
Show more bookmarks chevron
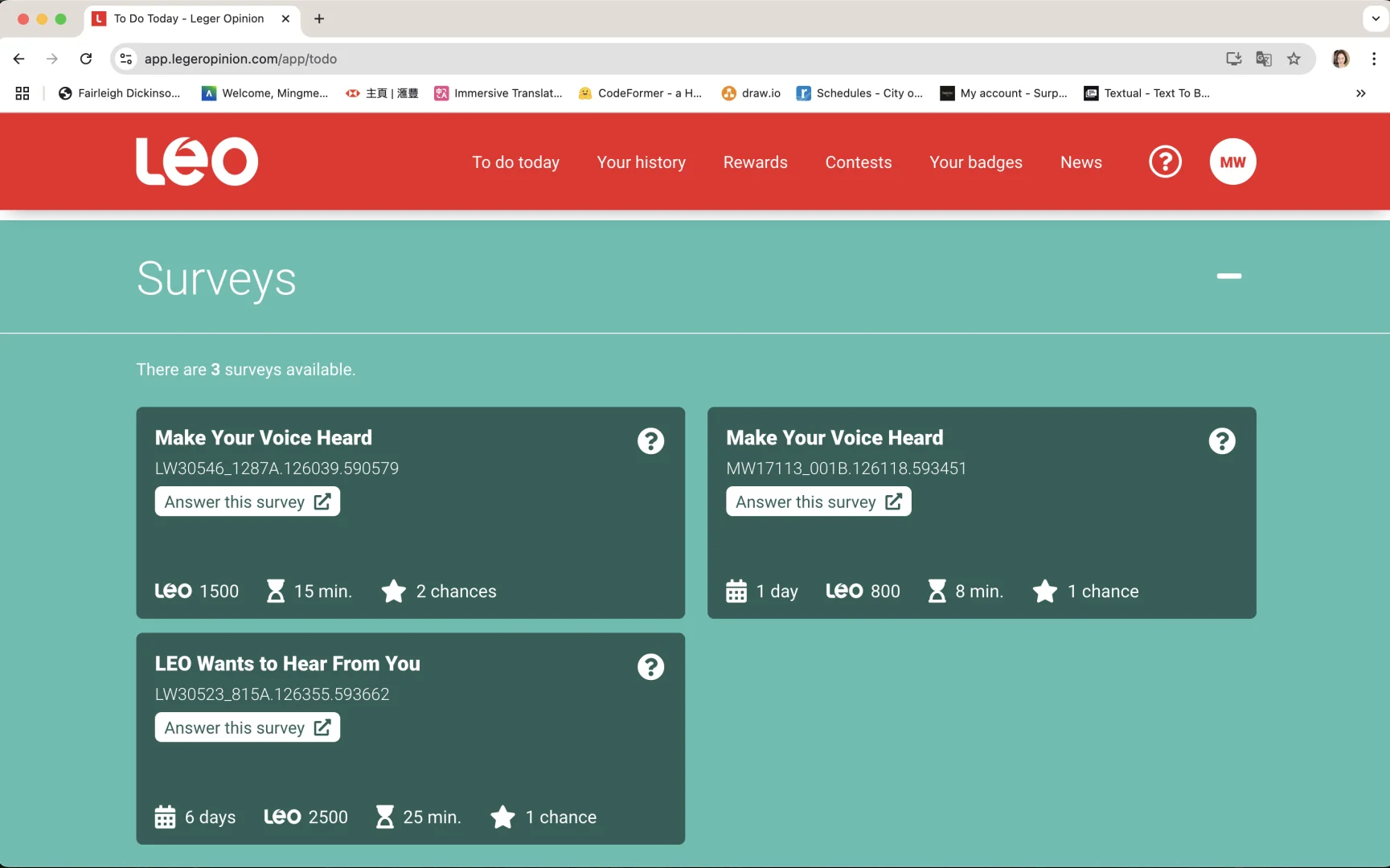[1360, 93]
